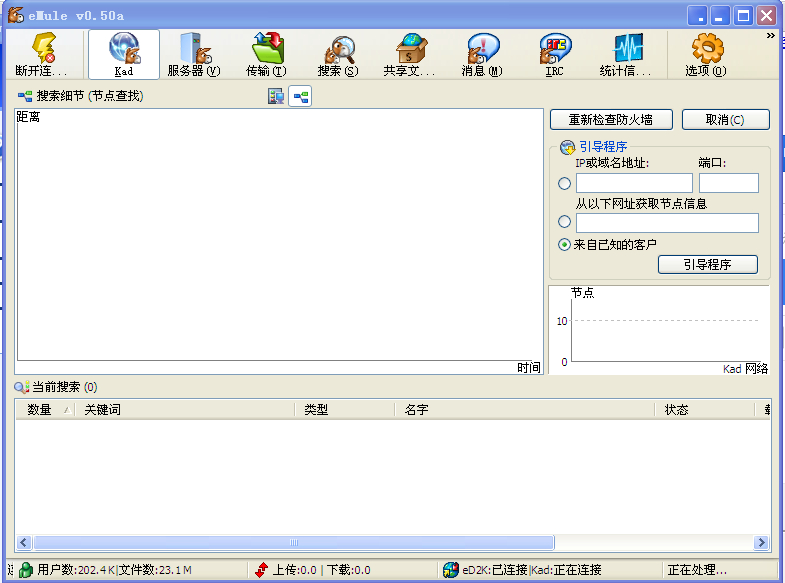Click '用户数:202.4 K|文件数:23.1 M' status text
Screen dimensions: 785x583
[x=115, y=569]
